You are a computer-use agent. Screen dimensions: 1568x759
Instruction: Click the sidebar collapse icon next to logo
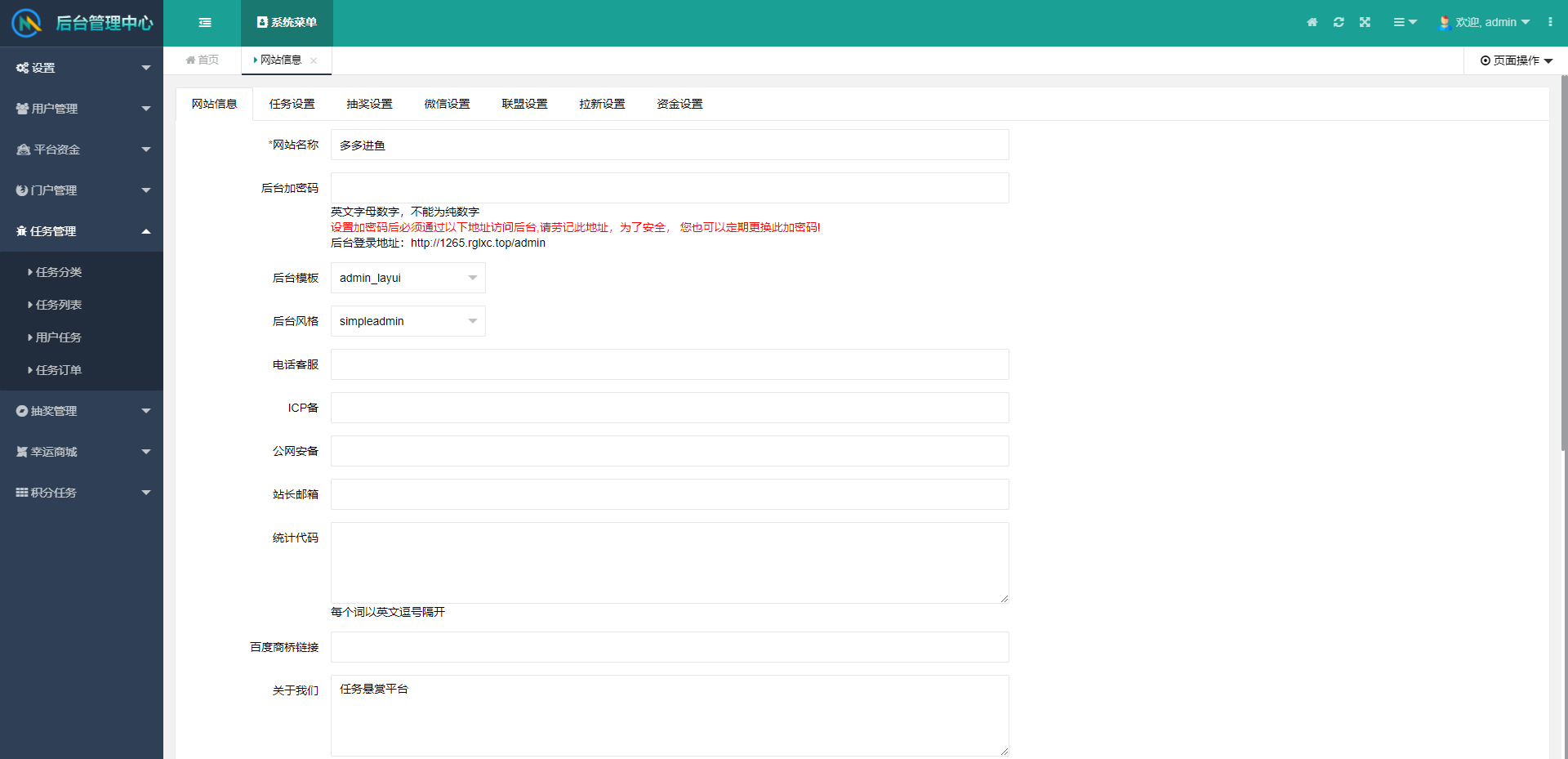pyautogui.click(x=204, y=22)
